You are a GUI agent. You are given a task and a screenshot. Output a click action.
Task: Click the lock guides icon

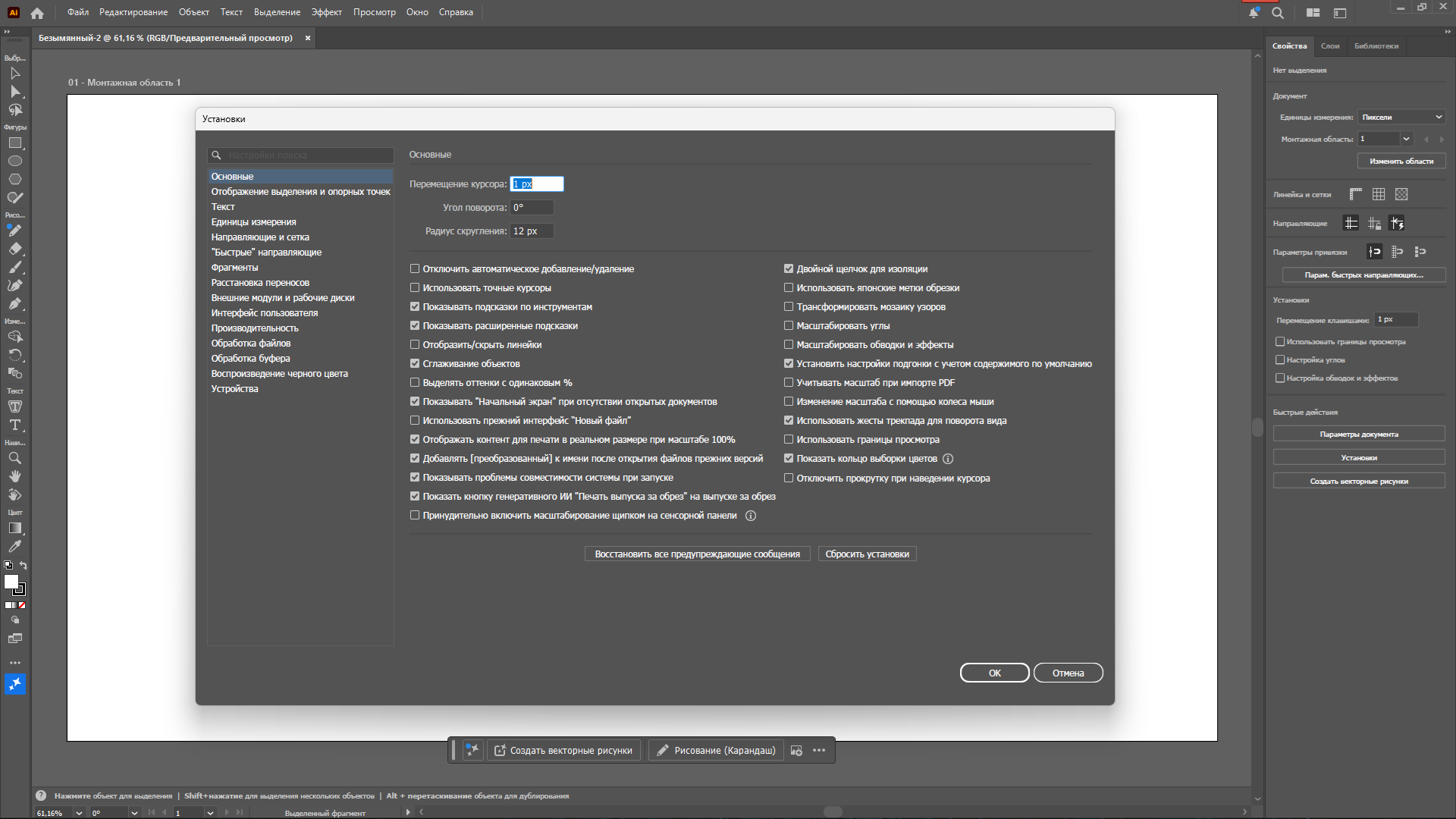pyautogui.click(x=1374, y=224)
